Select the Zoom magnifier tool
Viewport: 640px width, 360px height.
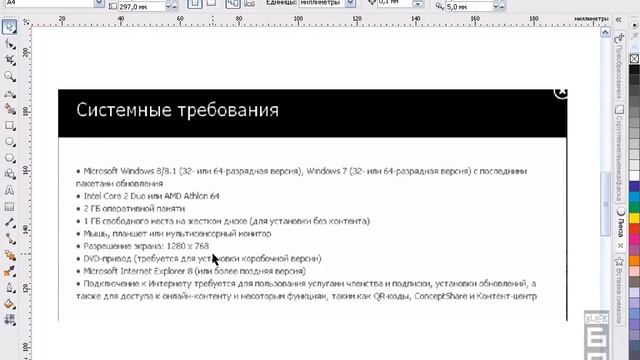point(9,77)
